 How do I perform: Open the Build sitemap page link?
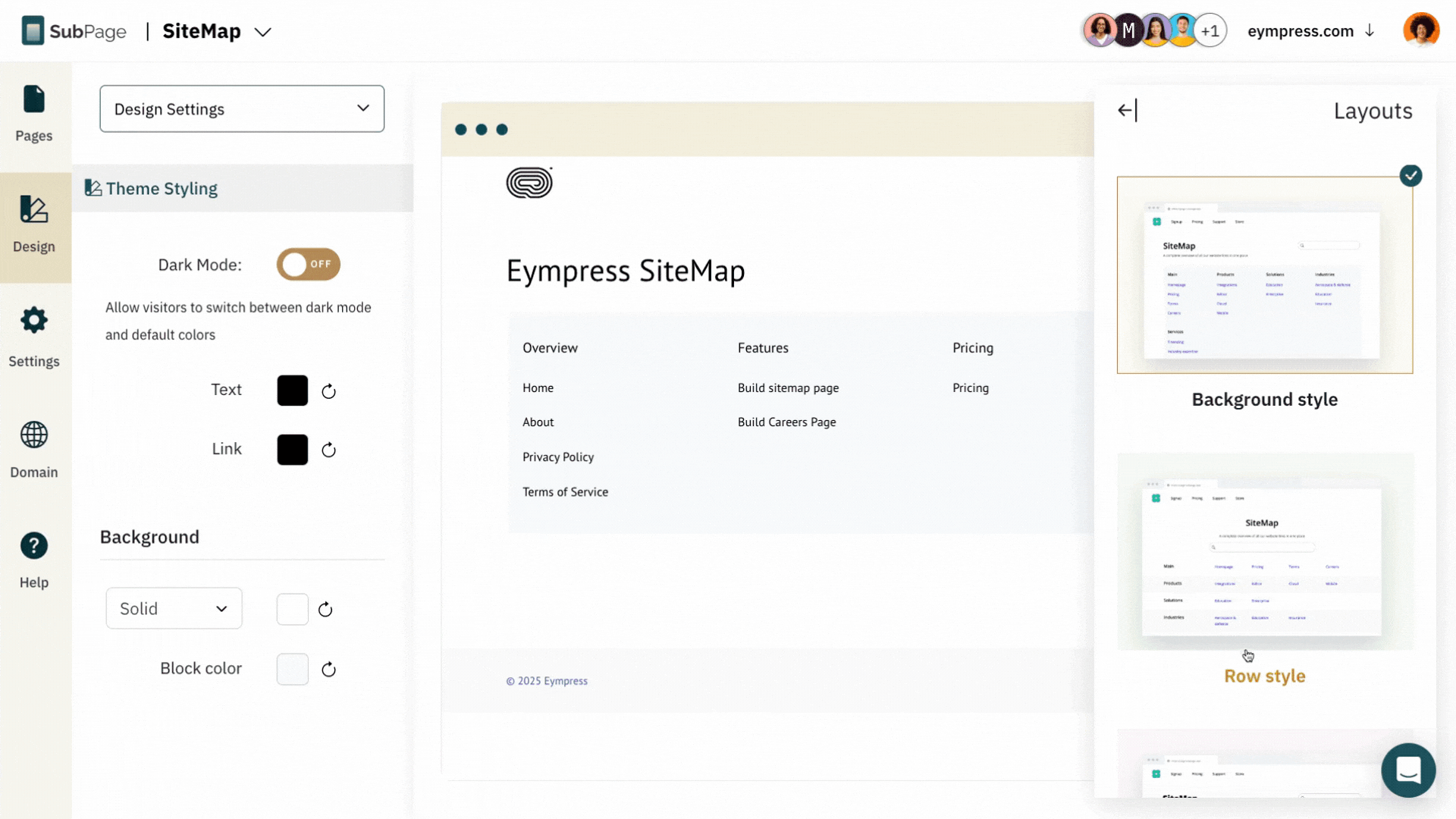[788, 388]
